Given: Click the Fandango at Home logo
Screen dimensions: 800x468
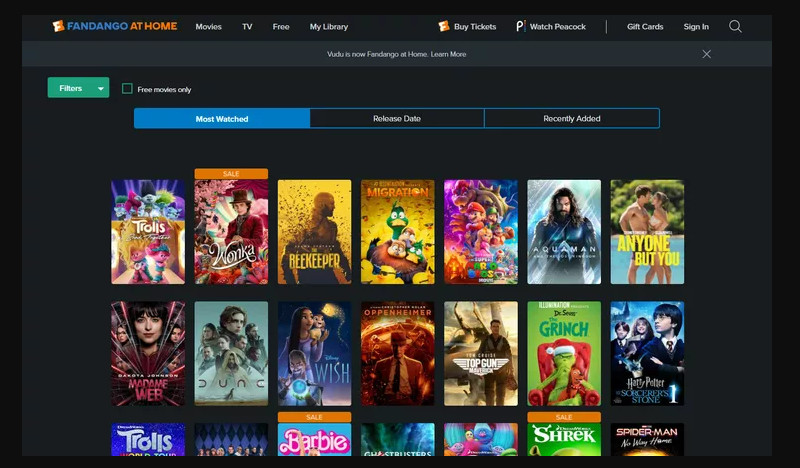Looking at the screenshot, I should coord(115,26).
